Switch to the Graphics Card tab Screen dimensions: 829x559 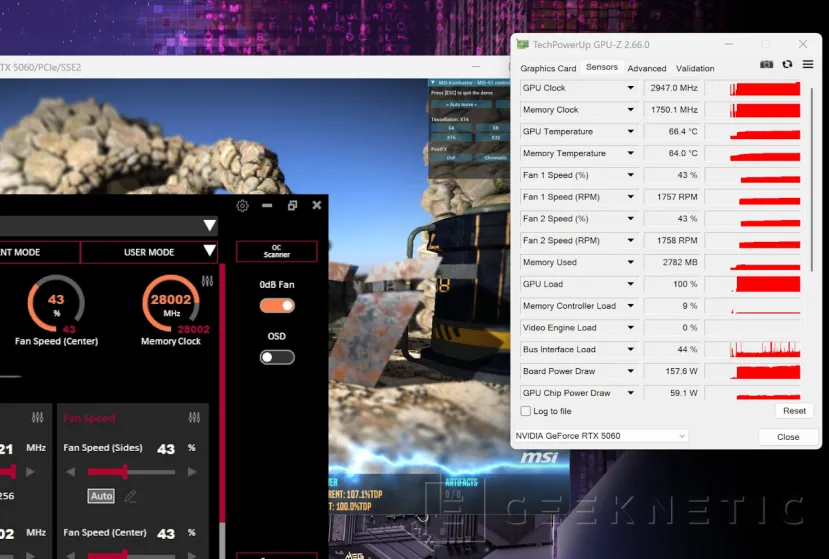548,68
